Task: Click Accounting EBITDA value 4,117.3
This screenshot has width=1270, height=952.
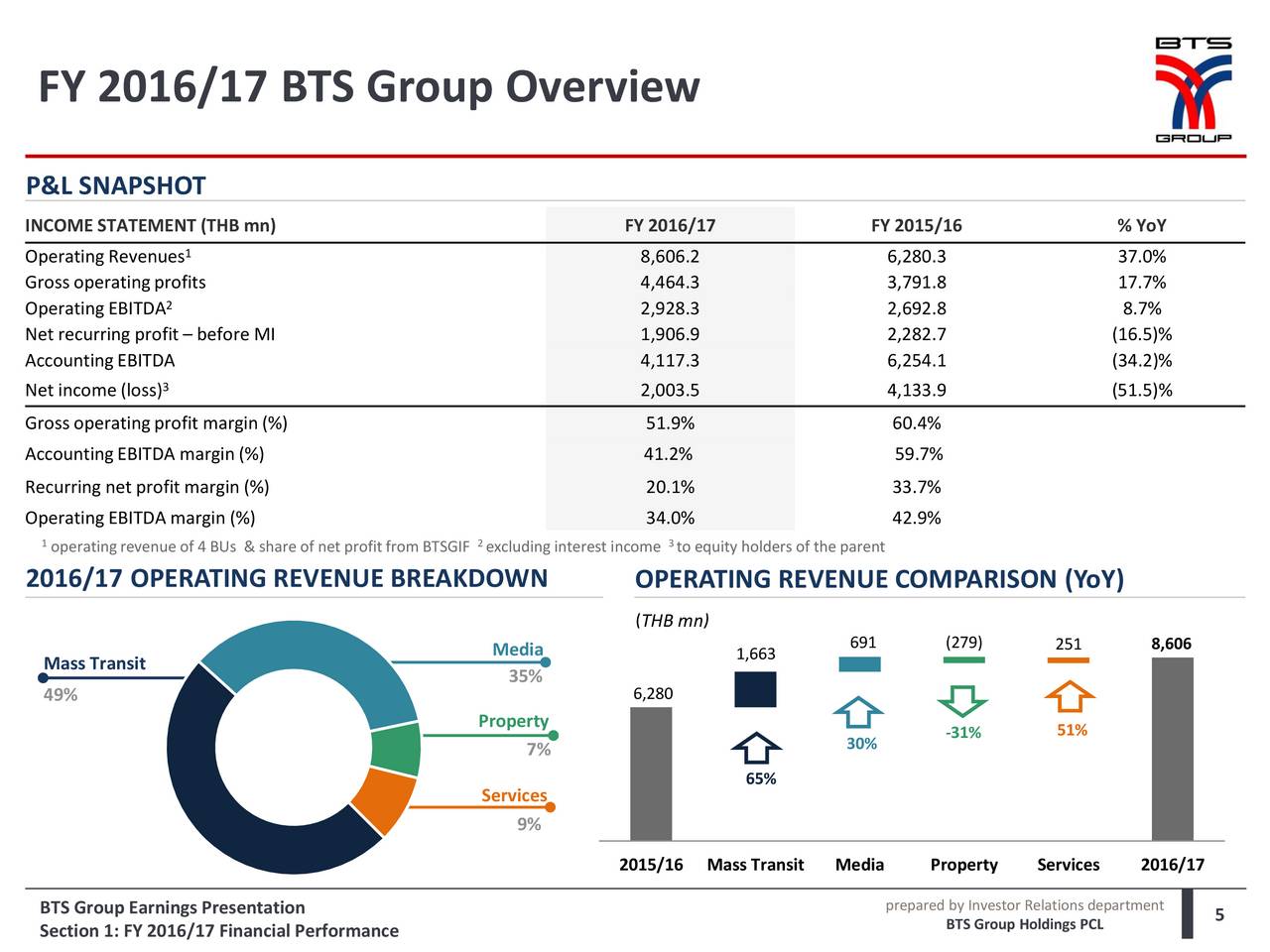Action: (x=670, y=360)
